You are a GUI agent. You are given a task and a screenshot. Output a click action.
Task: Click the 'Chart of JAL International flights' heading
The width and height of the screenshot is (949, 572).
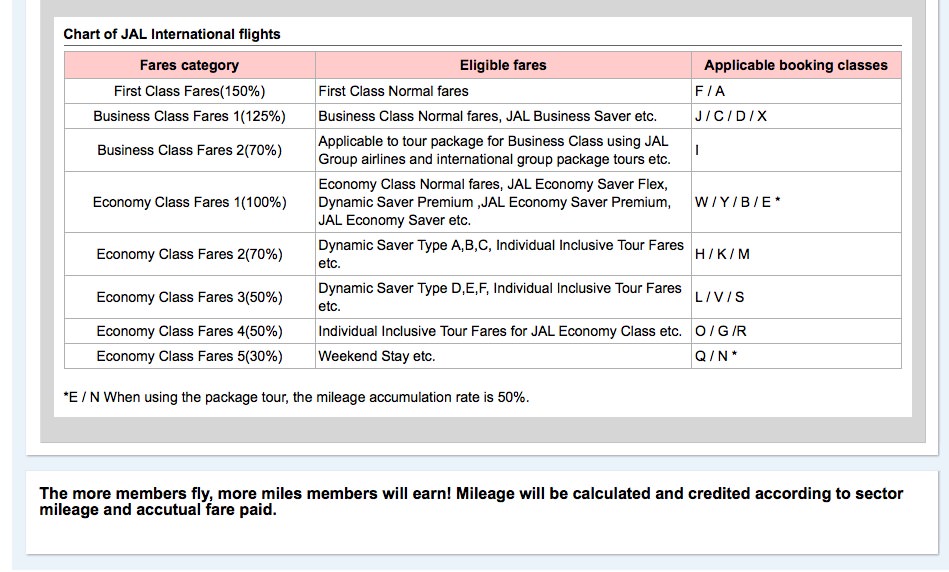point(172,35)
